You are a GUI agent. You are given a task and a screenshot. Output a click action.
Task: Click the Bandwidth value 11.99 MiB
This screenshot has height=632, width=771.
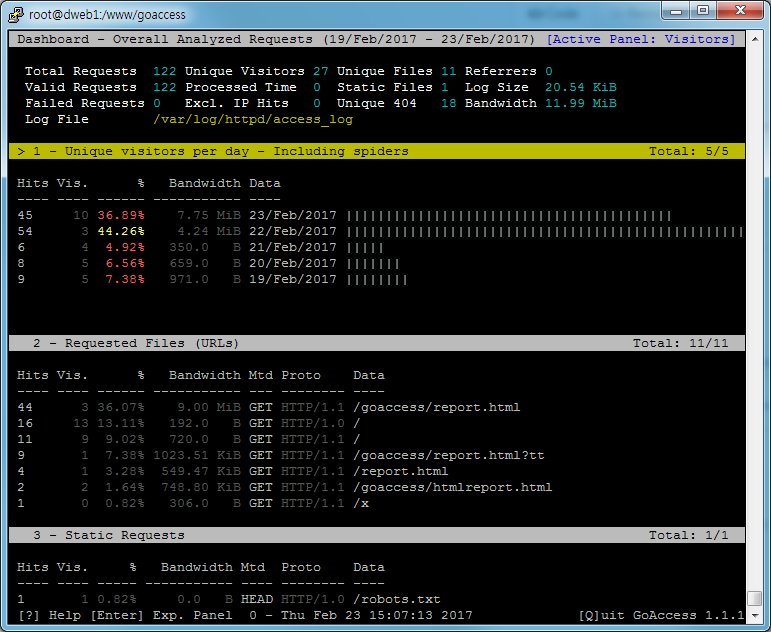tap(581, 103)
